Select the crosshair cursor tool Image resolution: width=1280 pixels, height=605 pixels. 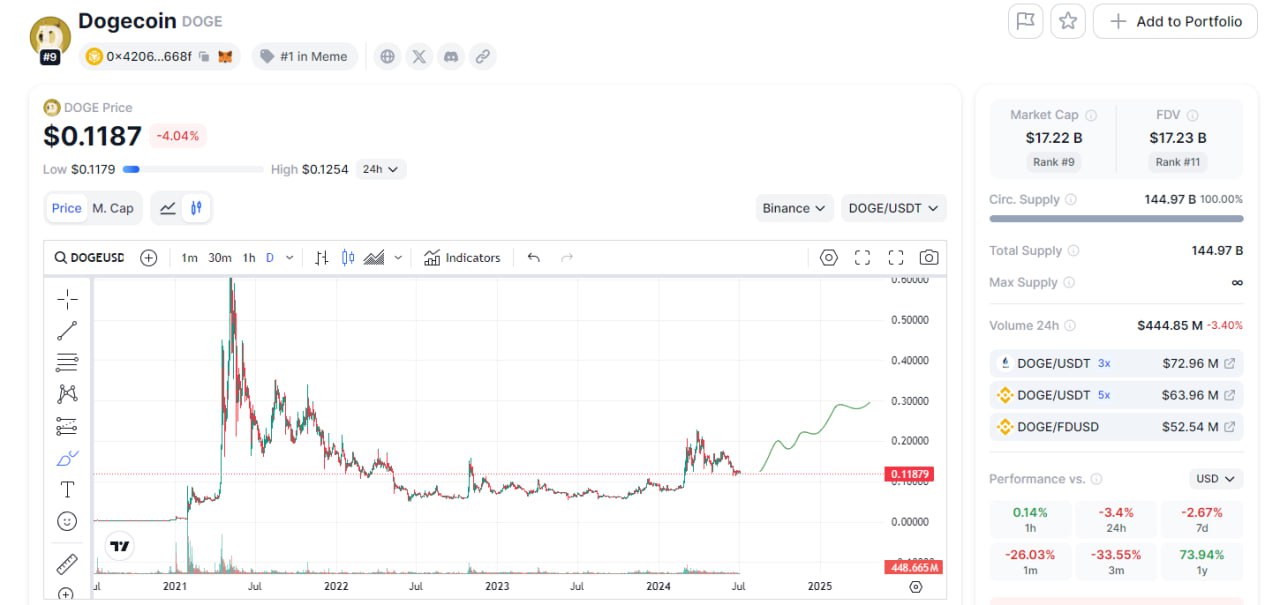(x=67, y=299)
